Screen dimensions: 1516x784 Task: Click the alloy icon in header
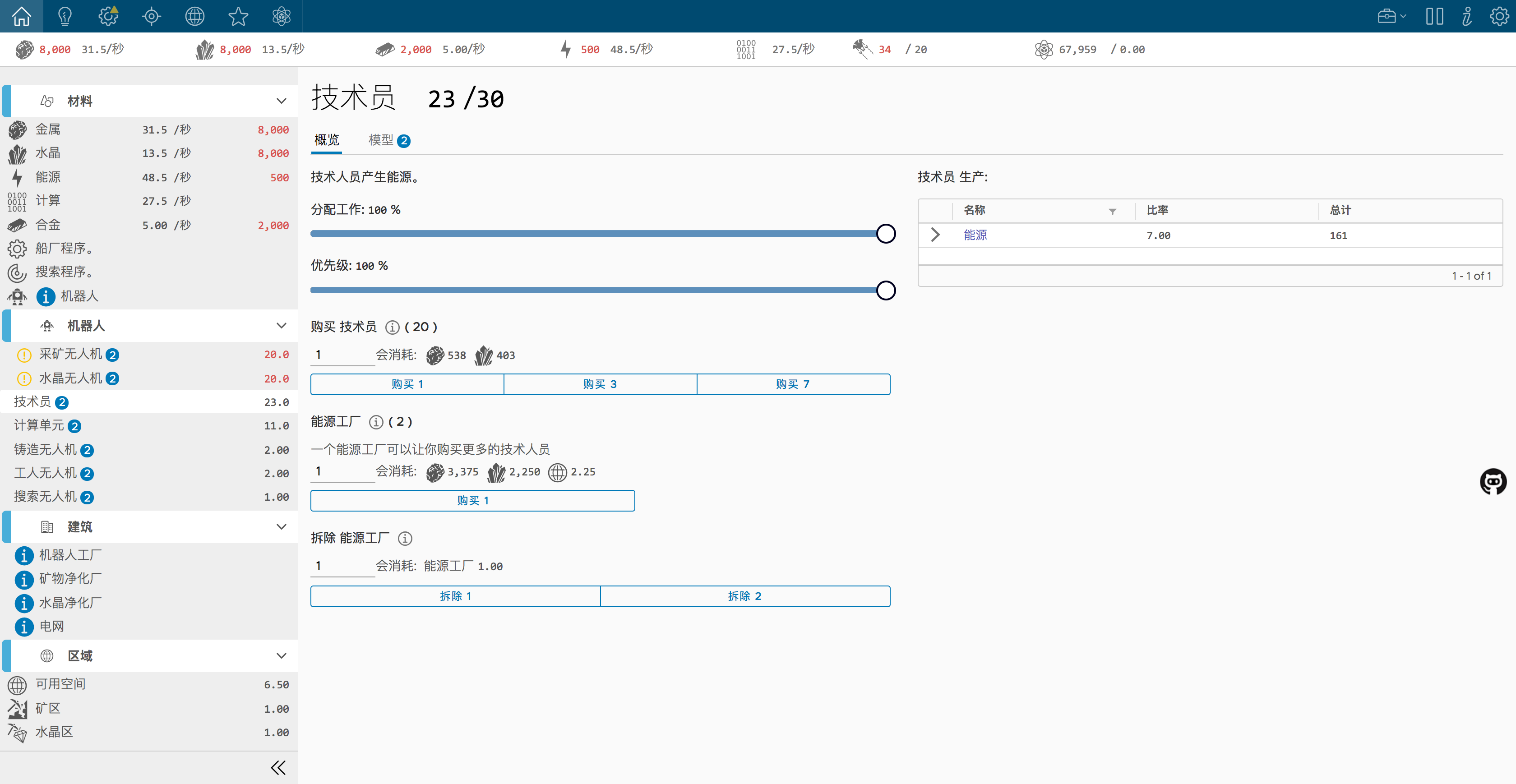385,50
